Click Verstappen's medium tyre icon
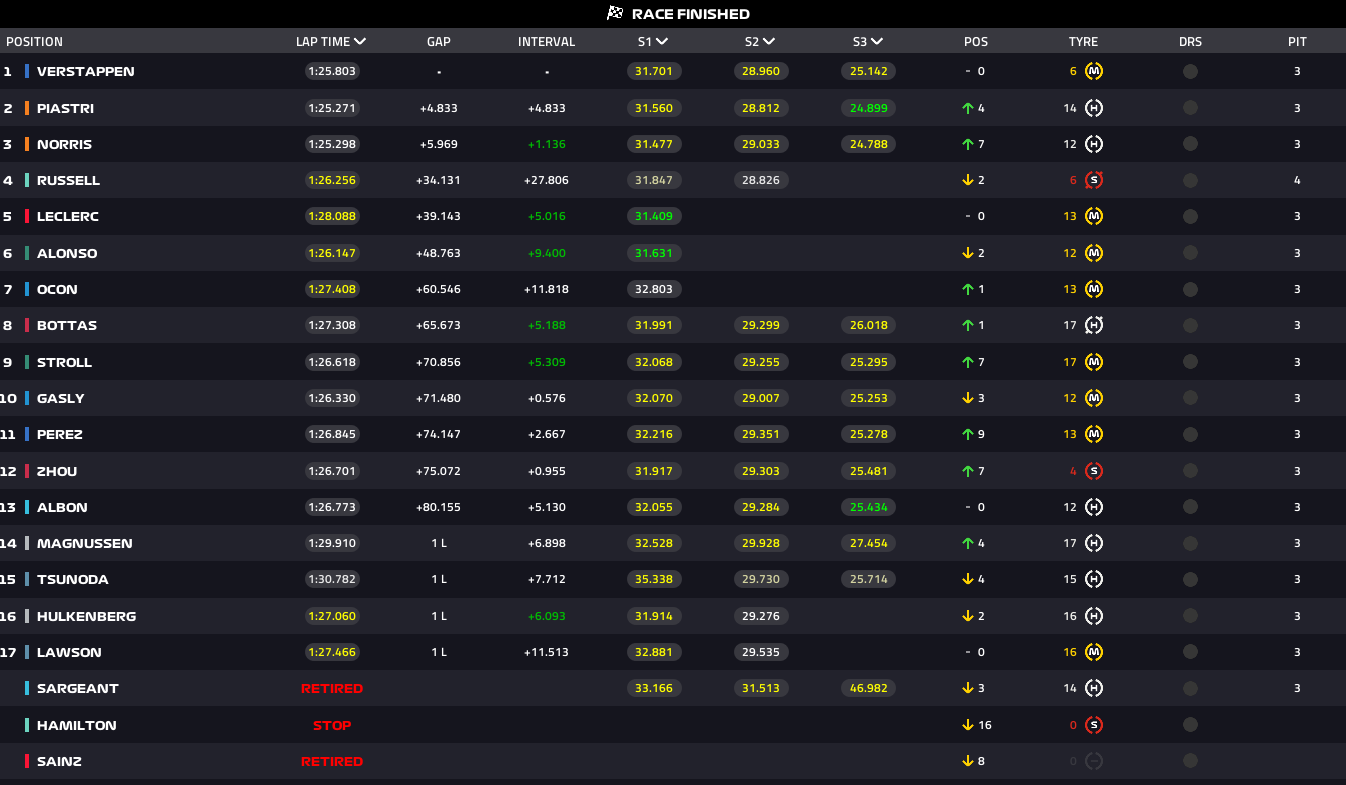The image size is (1346, 785). tap(1094, 72)
